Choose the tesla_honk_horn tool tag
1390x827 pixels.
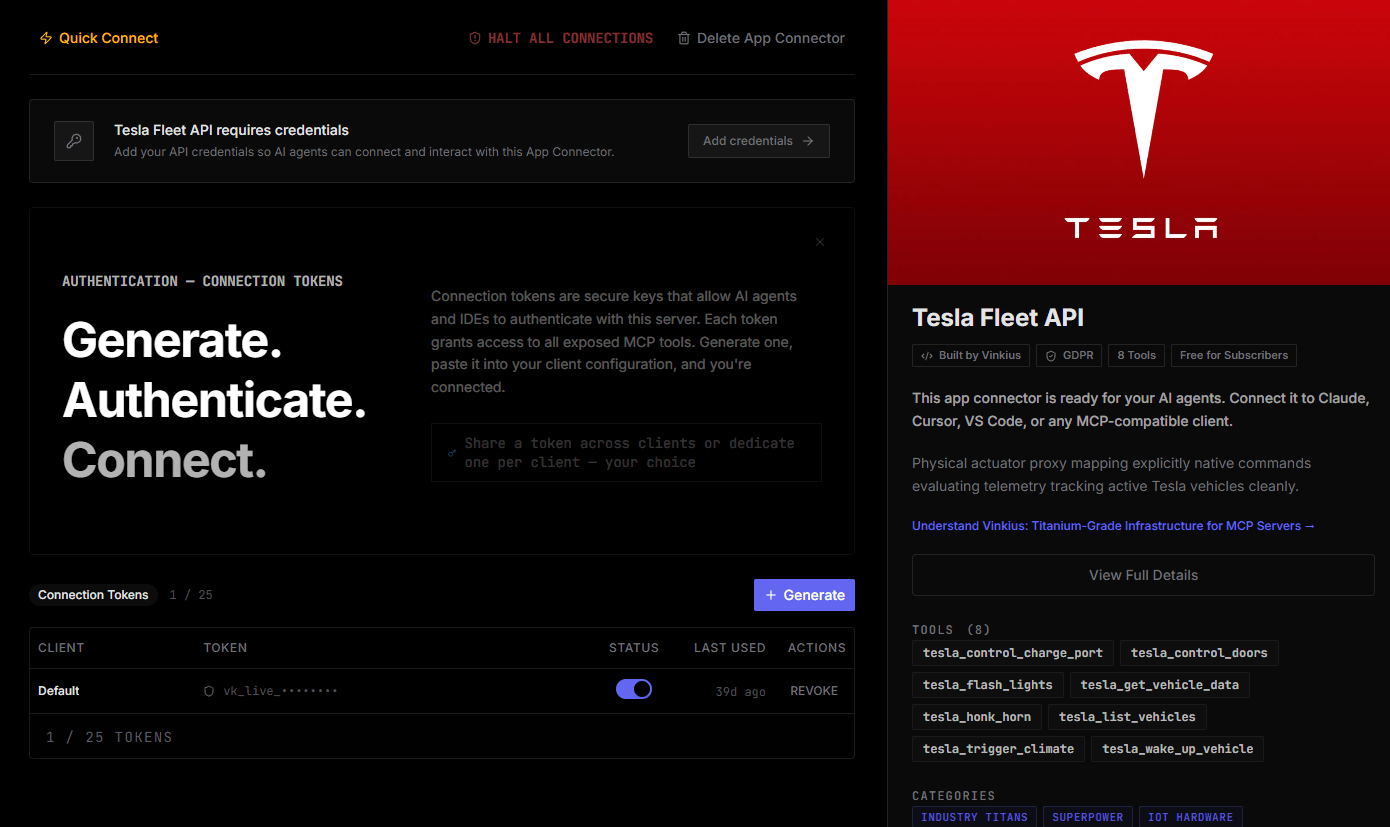(977, 717)
